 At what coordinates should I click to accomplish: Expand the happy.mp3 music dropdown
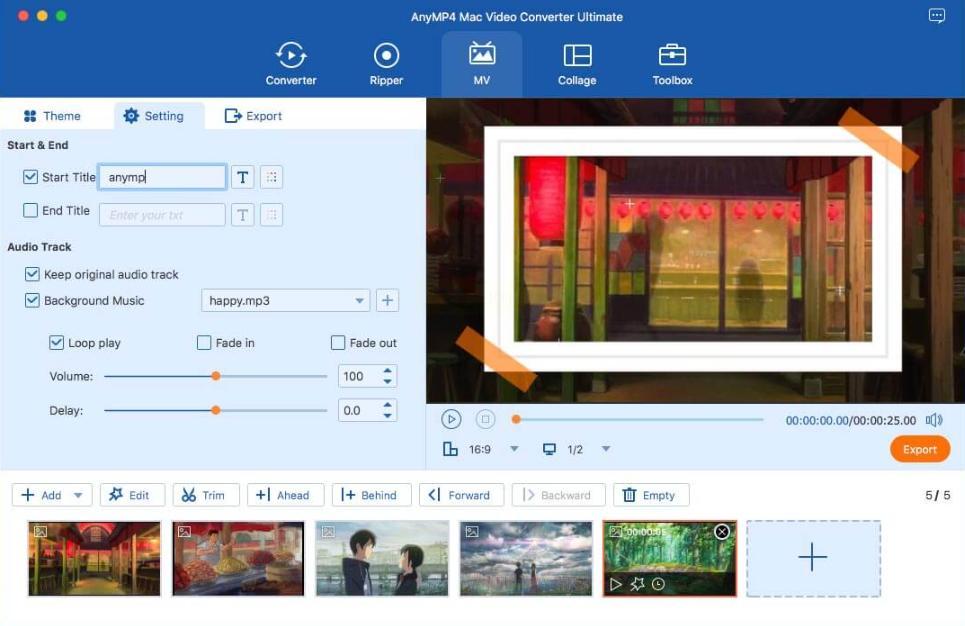click(x=360, y=301)
